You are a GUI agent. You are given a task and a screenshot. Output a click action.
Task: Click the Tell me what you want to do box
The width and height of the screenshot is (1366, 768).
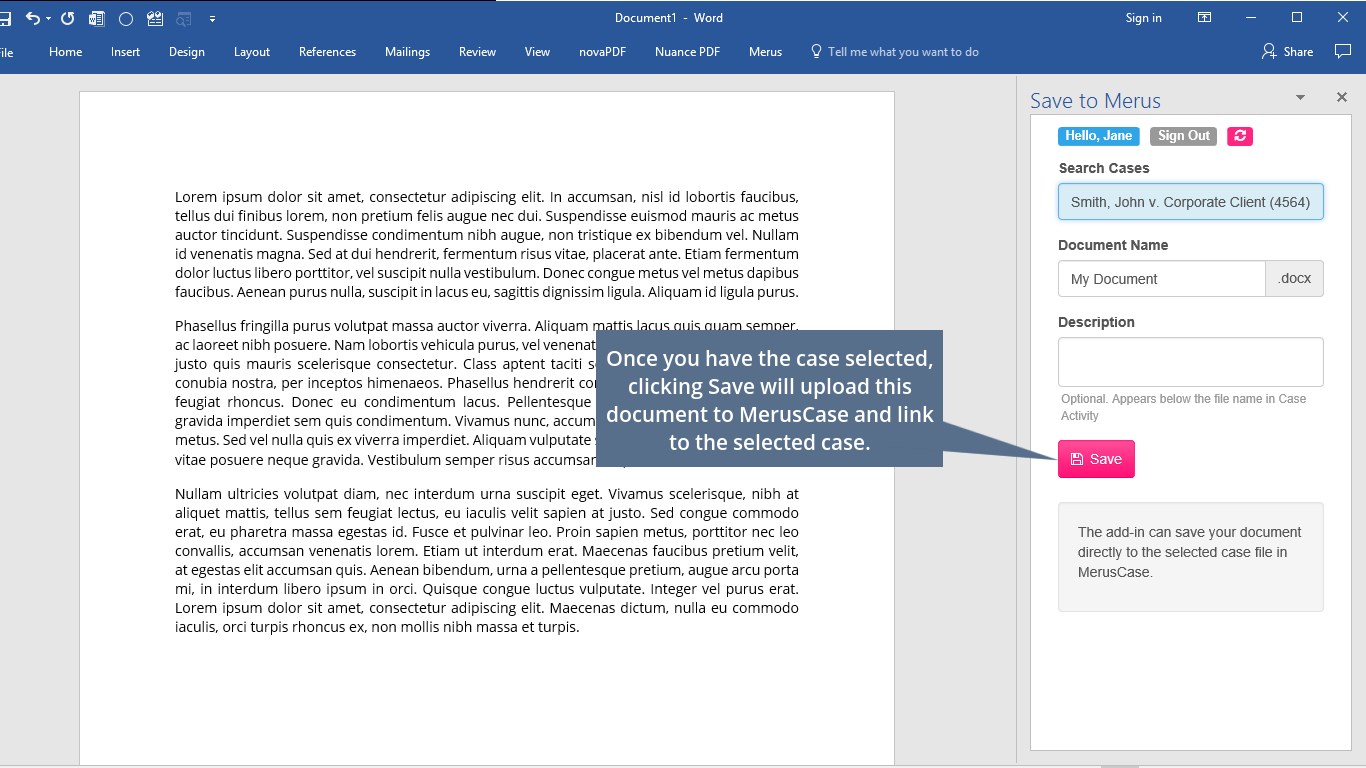pos(894,52)
